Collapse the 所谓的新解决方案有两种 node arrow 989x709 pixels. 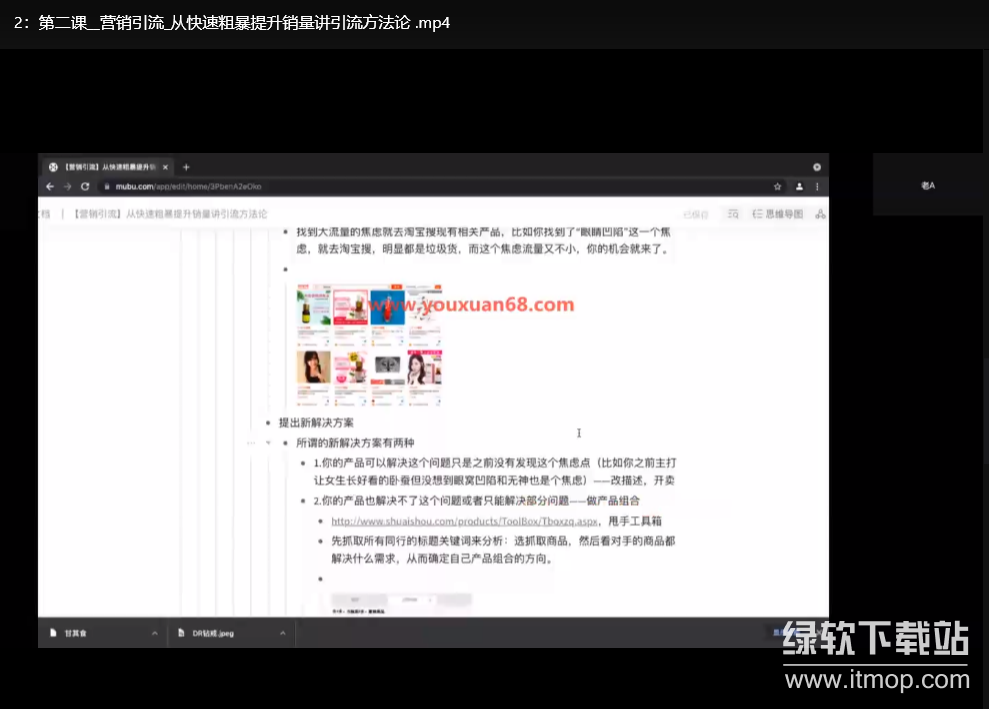pyautogui.click(x=269, y=443)
